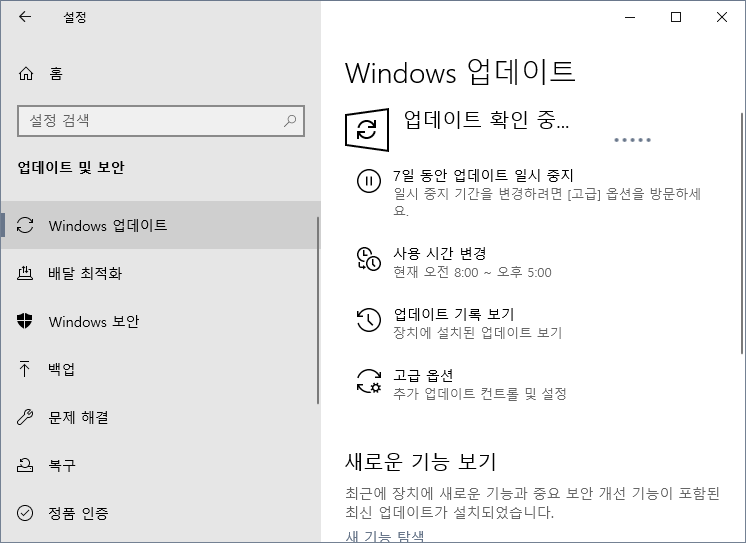Click the 복구 sidebar icon

(x=25, y=465)
